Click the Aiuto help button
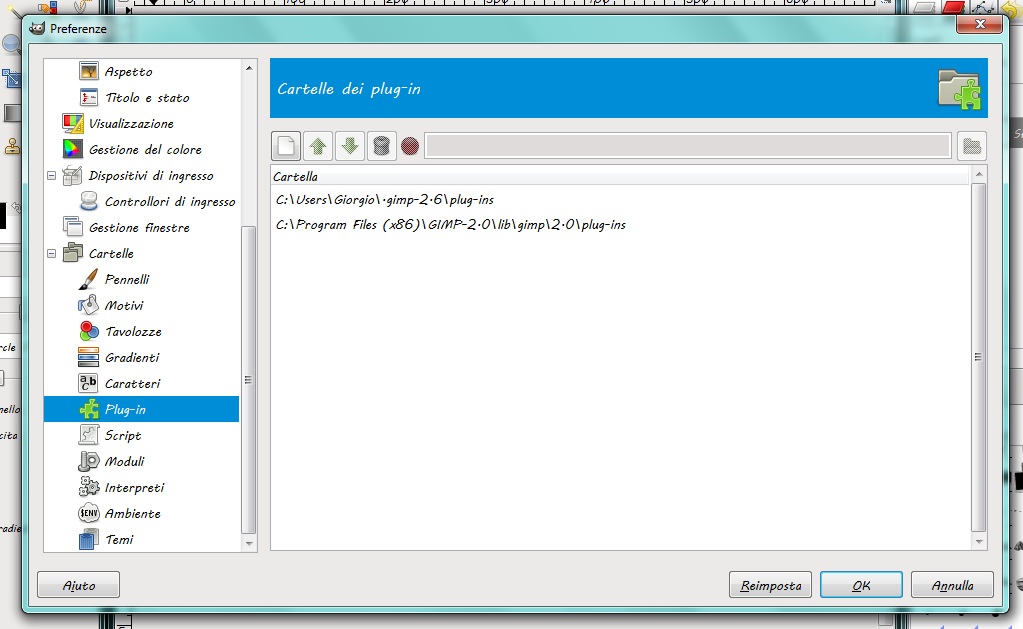Screen dimensions: 1023x629 (x=78, y=585)
